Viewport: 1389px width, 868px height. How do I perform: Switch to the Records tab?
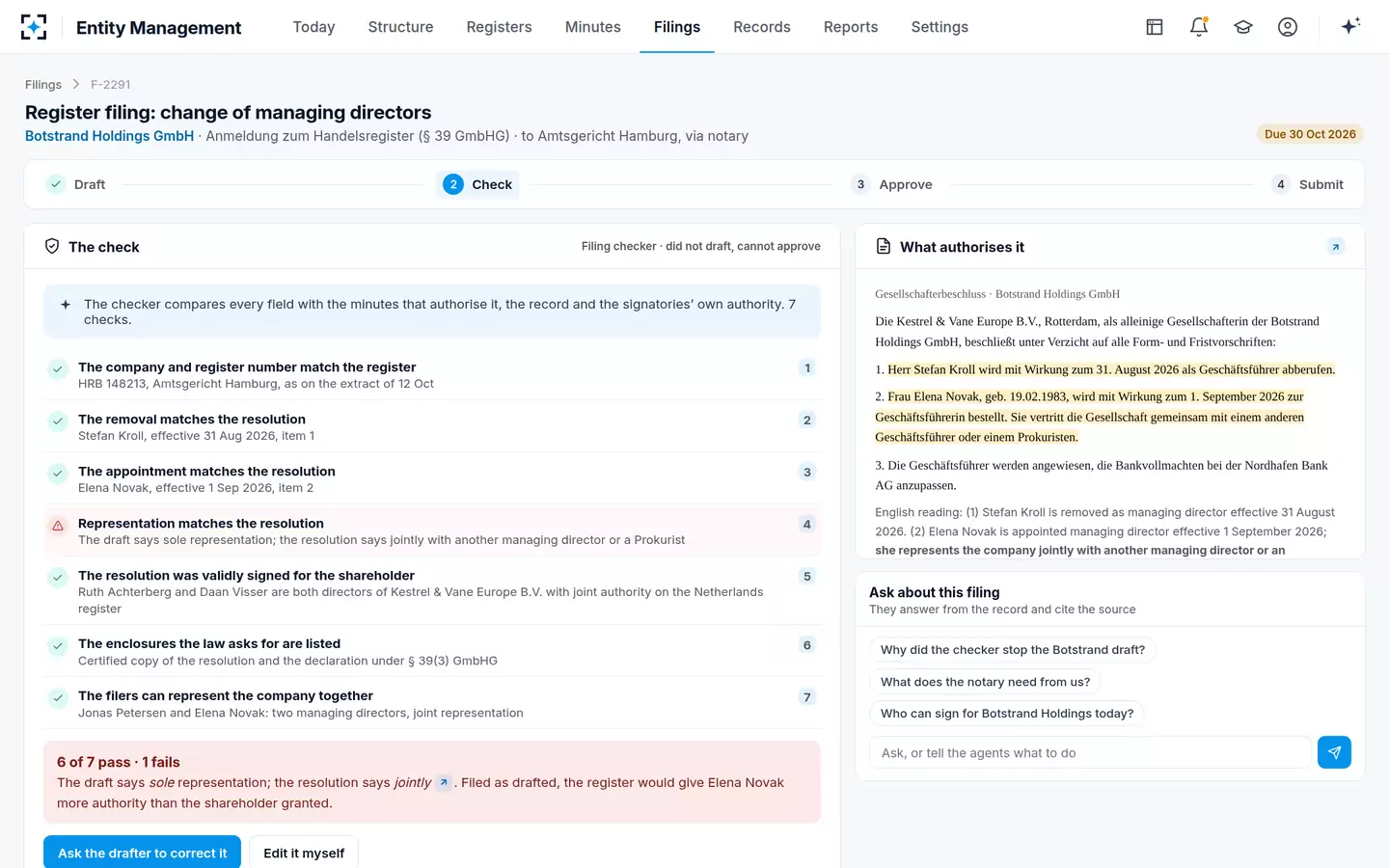pyautogui.click(x=761, y=27)
